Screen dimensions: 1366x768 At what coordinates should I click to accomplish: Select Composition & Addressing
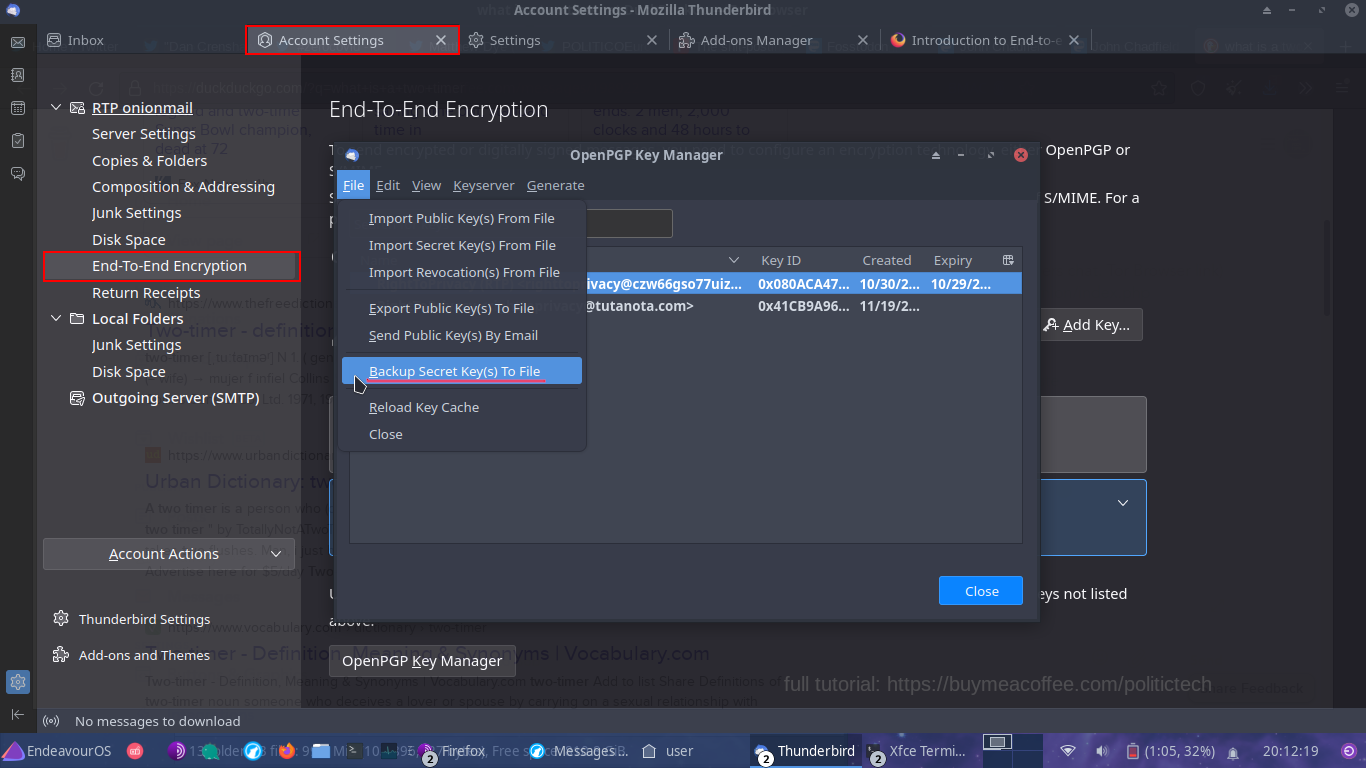click(x=183, y=187)
